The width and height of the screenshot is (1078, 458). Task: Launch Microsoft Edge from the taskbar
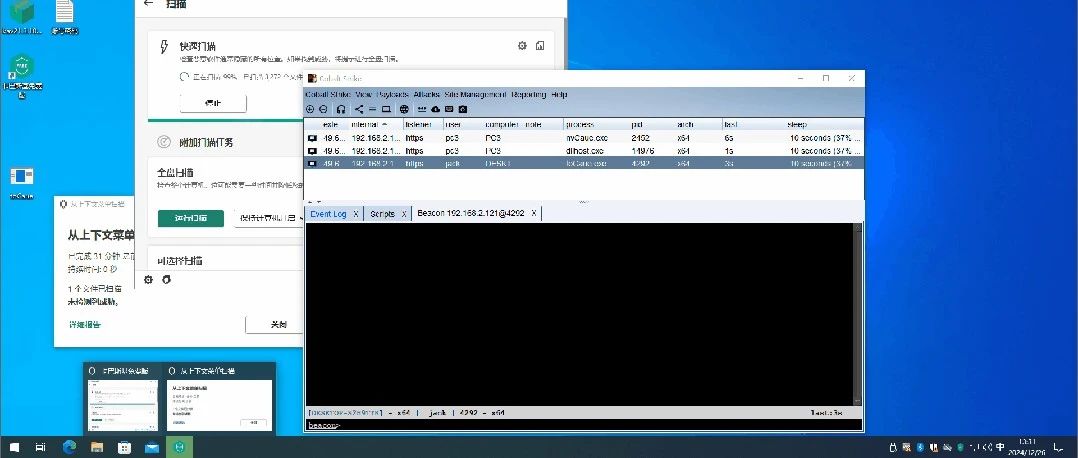coord(69,447)
